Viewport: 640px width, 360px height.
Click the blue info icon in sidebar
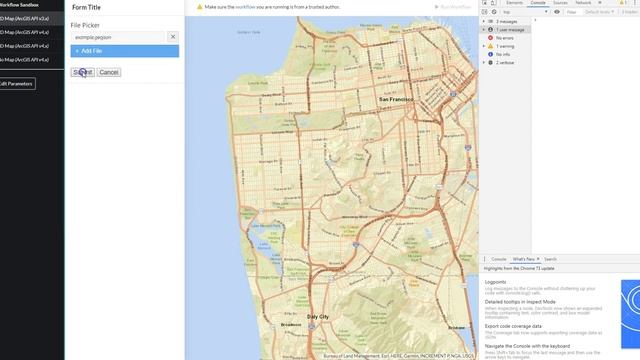coord(491,54)
